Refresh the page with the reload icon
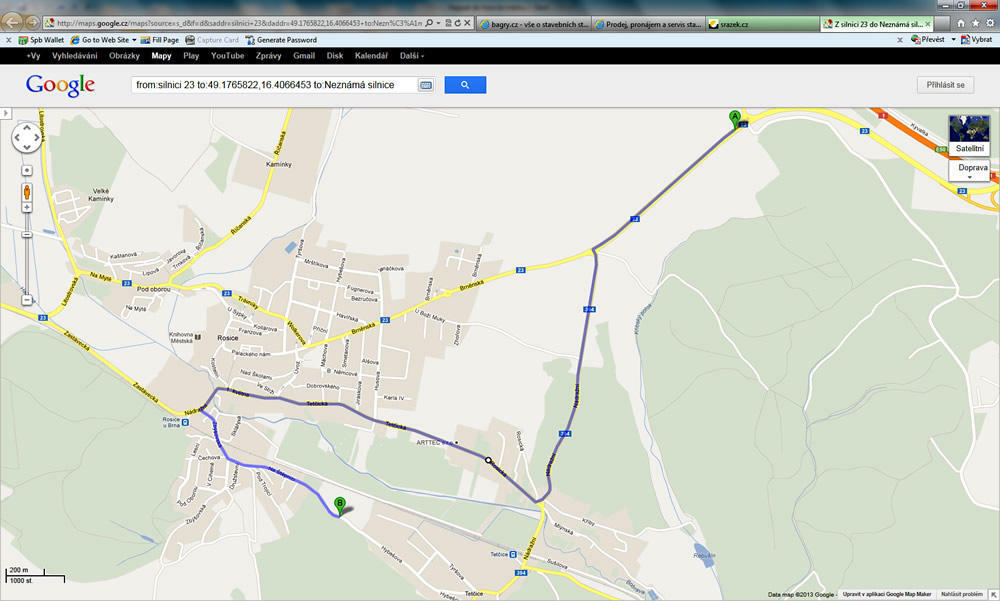Viewport: 1000px width, 601px height. [x=458, y=23]
